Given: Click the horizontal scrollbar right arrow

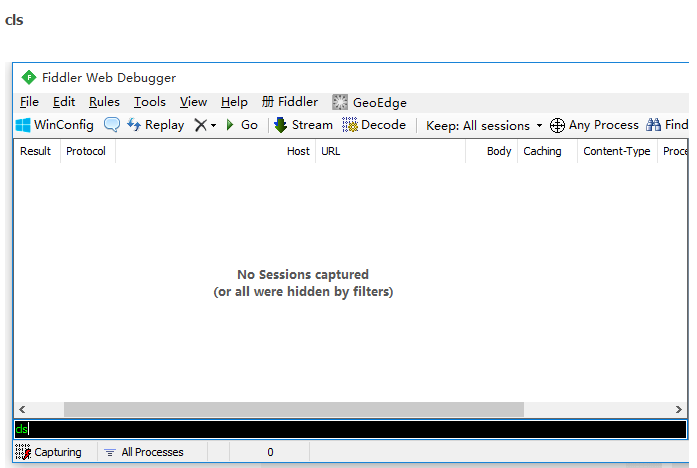Looking at the screenshot, I should tap(678, 409).
